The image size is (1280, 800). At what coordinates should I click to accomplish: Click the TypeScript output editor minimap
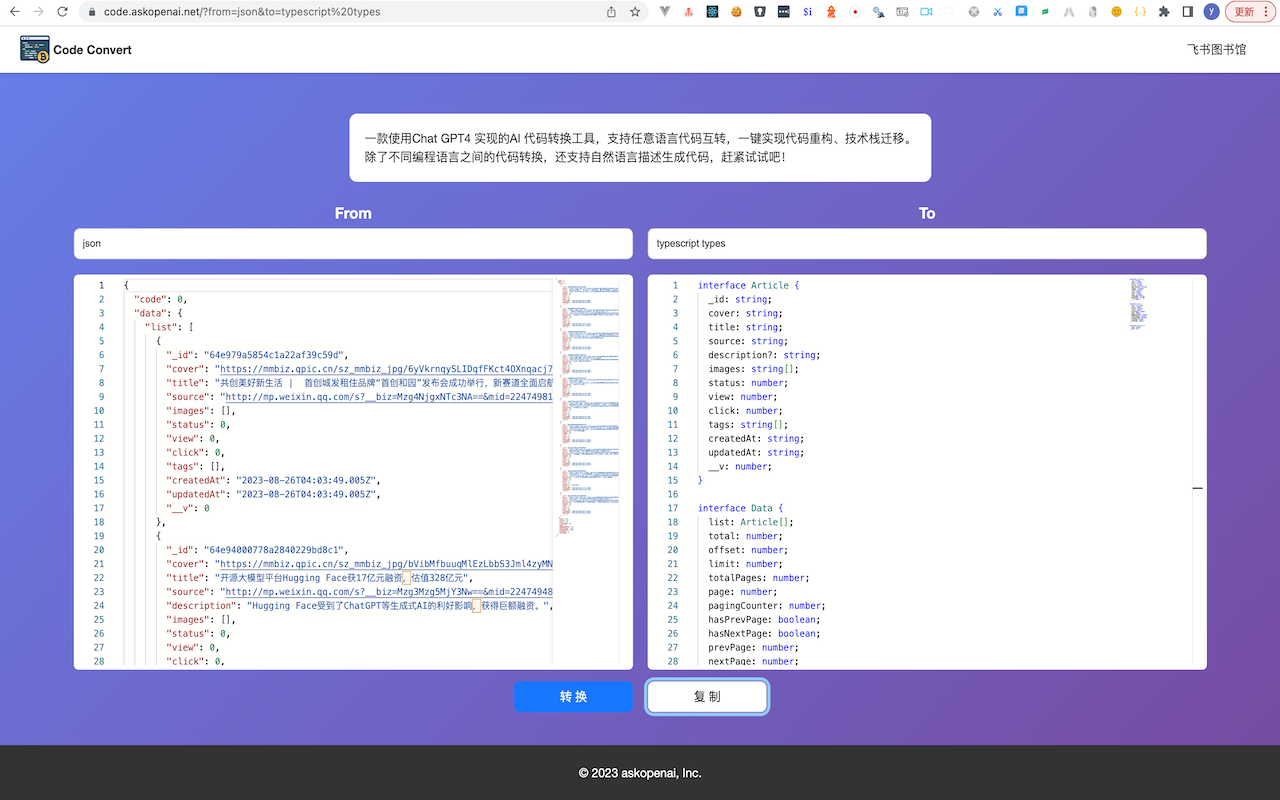(x=1139, y=304)
